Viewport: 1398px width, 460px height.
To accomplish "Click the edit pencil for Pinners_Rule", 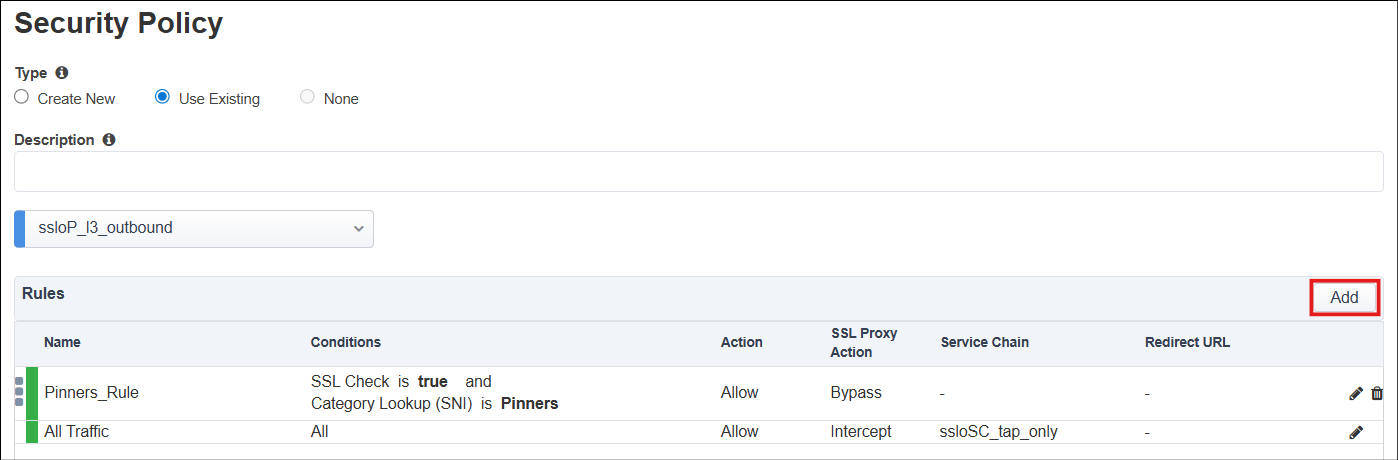I will click(x=1356, y=394).
